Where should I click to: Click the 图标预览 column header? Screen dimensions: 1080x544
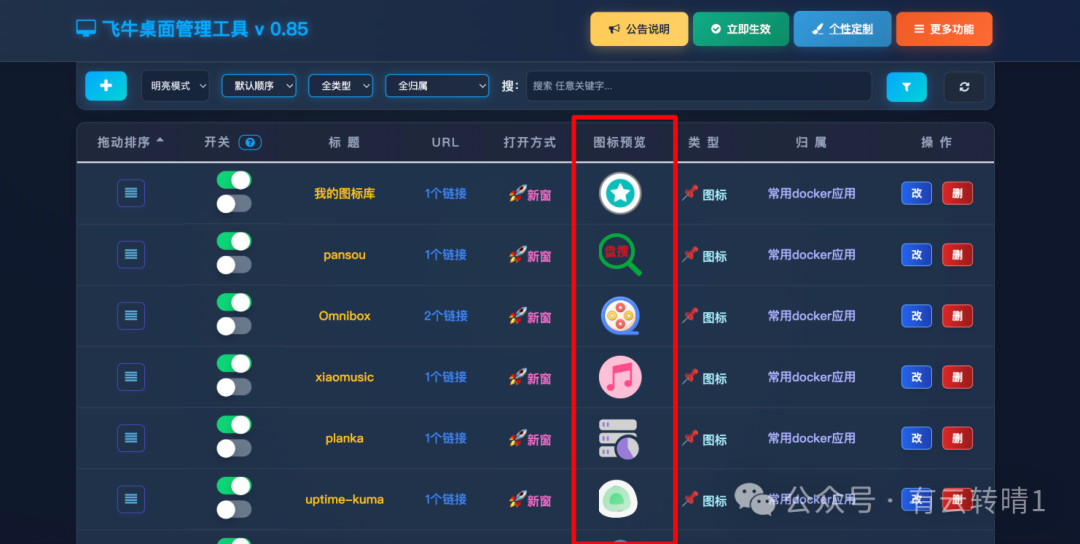tap(620, 143)
